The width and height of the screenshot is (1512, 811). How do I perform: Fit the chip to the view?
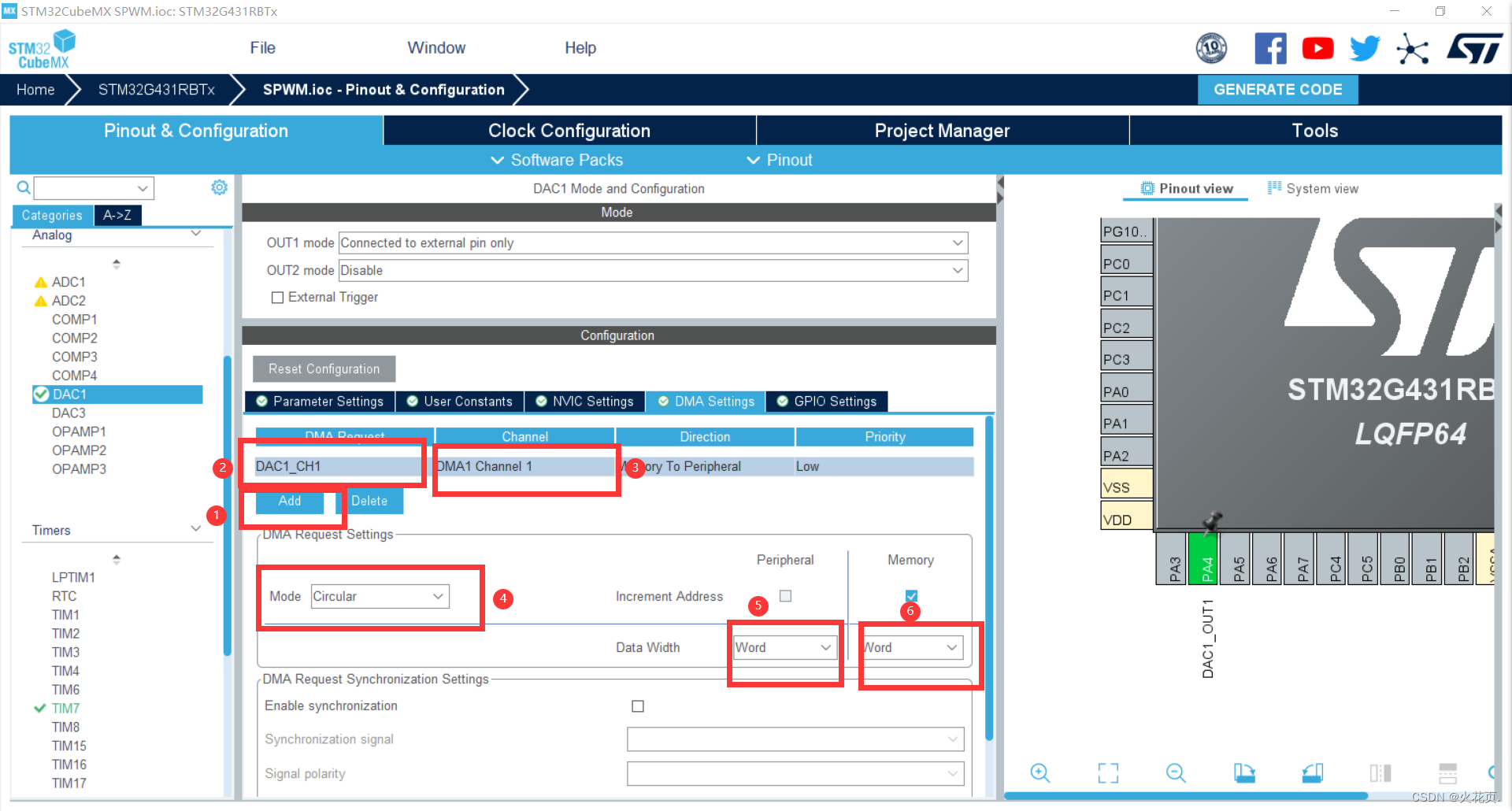(1108, 772)
